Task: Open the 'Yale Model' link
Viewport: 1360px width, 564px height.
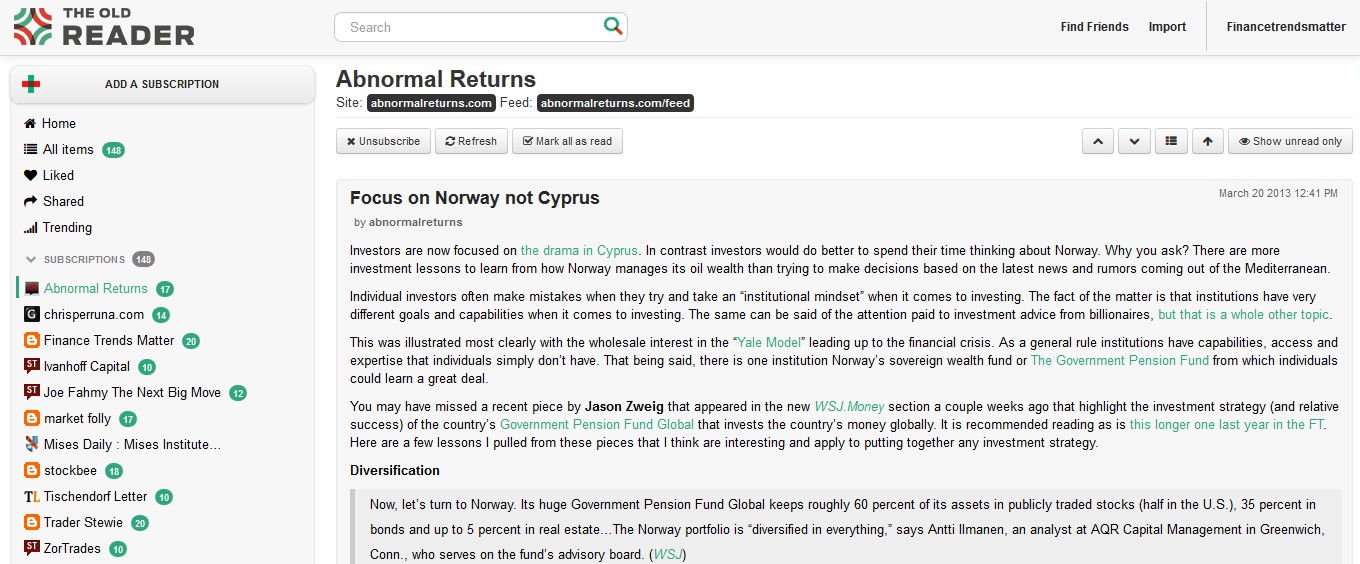Action: (x=771, y=342)
